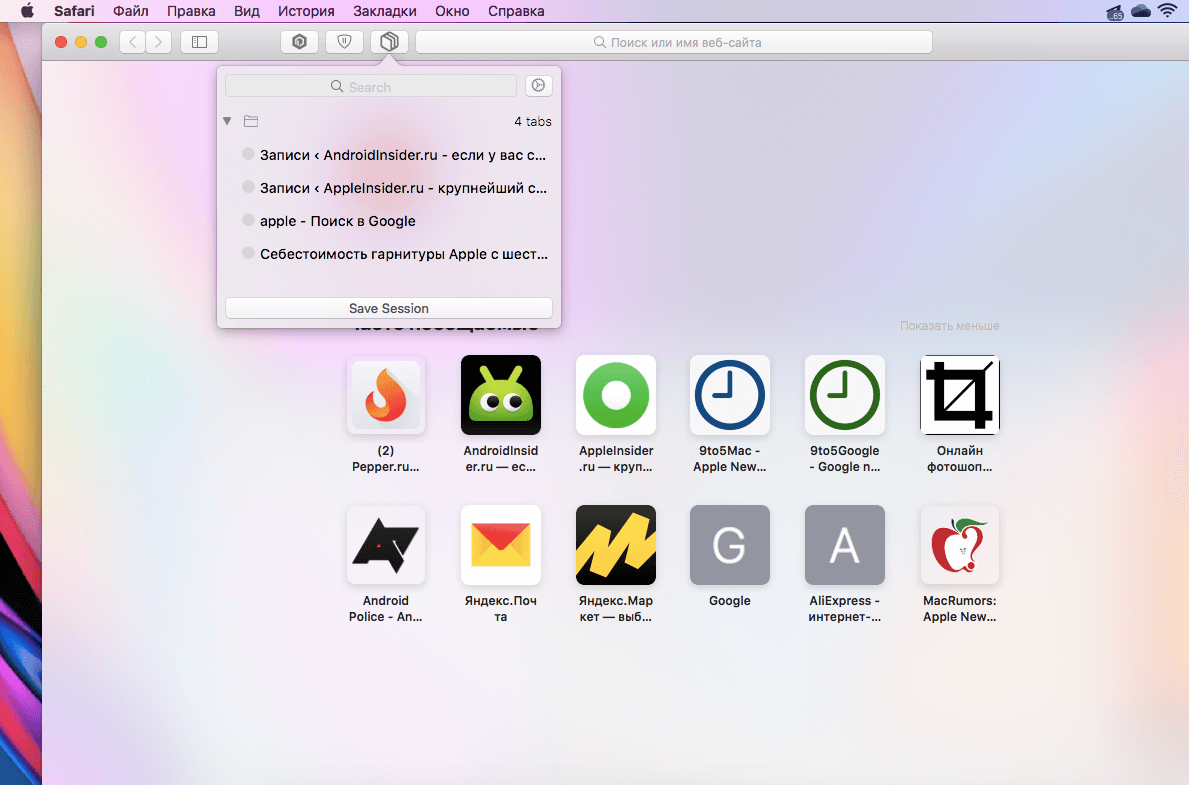Select the circle beside AndroidInsider.ru tab entry
The width and height of the screenshot is (1189, 785).
tap(248, 155)
